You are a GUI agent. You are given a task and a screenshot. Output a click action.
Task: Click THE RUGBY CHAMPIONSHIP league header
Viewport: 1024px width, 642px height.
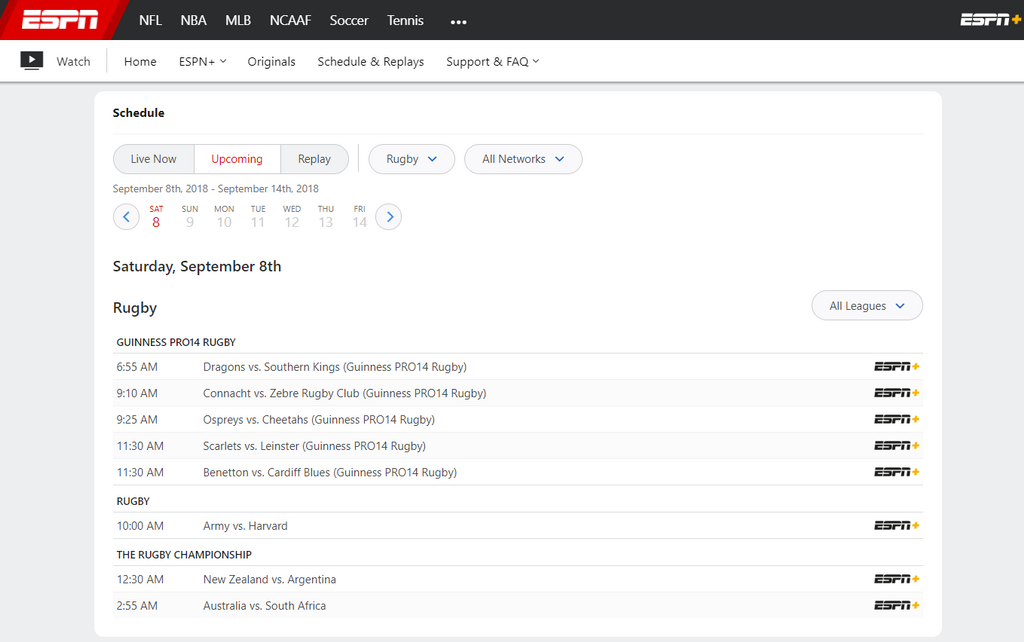click(184, 554)
